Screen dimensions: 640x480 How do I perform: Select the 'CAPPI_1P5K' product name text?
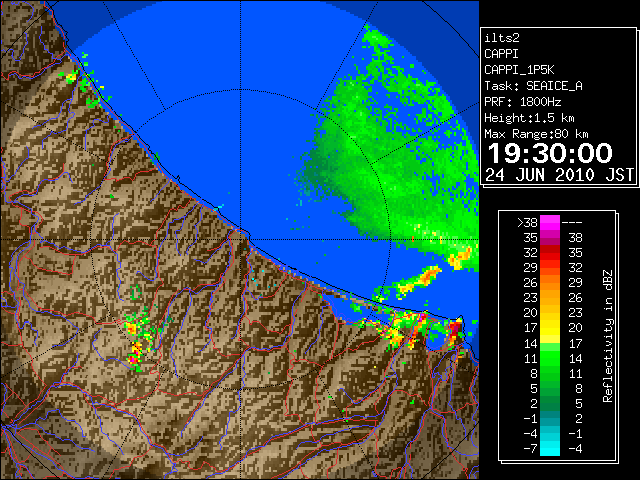pyautogui.click(x=519, y=70)
